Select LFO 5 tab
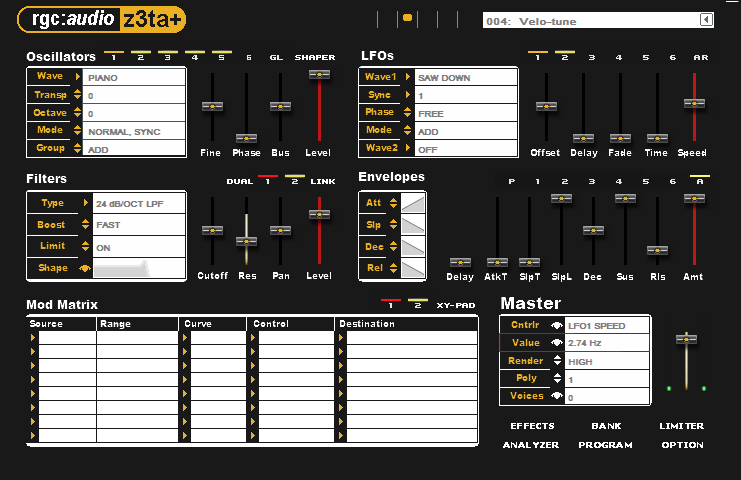 pos(646,57)
